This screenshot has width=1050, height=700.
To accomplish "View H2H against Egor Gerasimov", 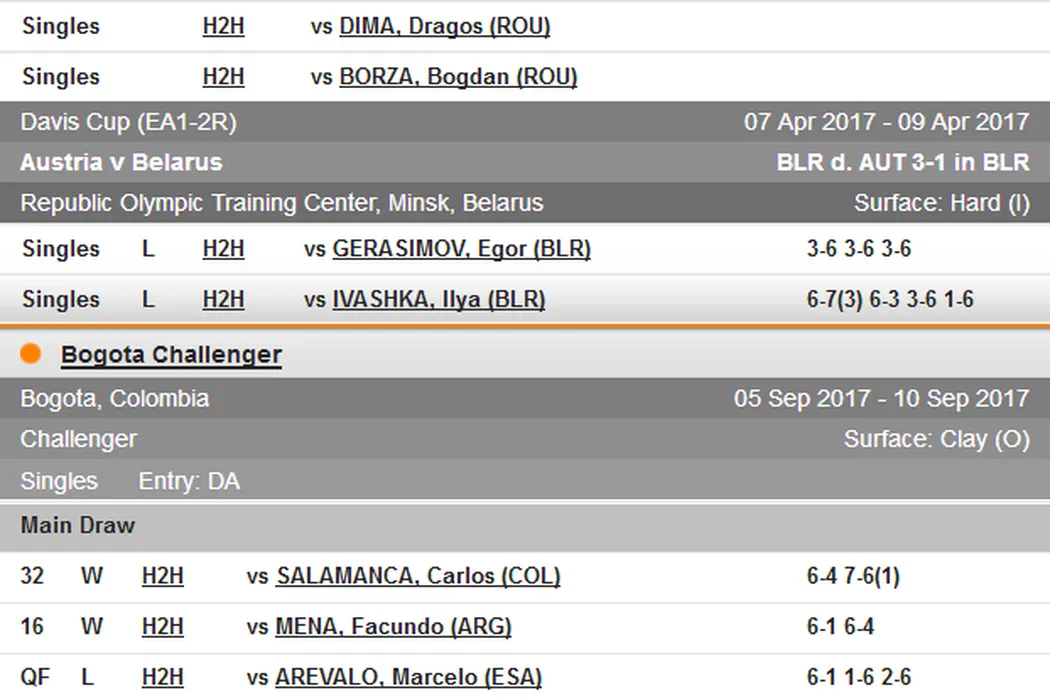I will [x=223, y=249].
